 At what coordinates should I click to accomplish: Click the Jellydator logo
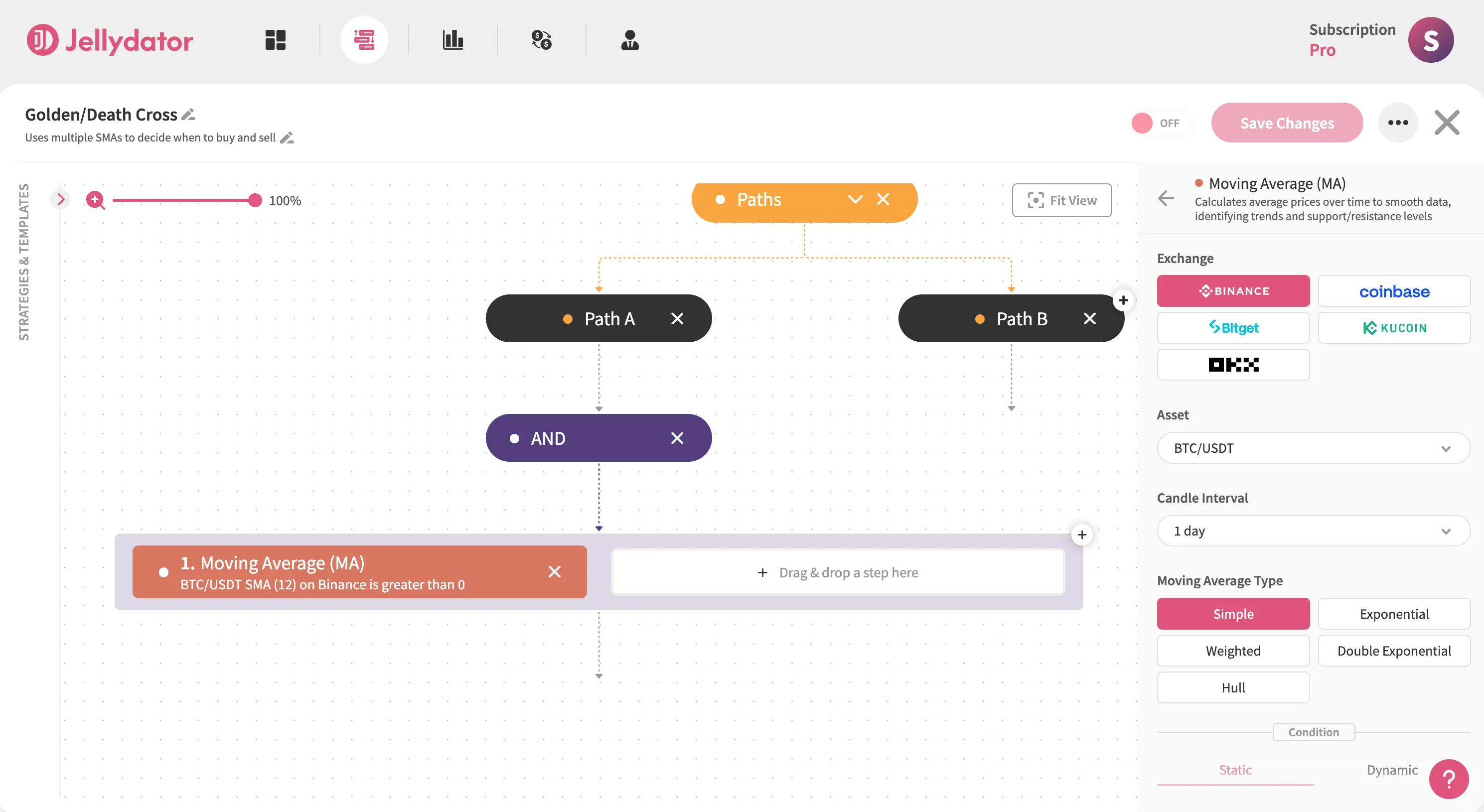pos(110,40)
